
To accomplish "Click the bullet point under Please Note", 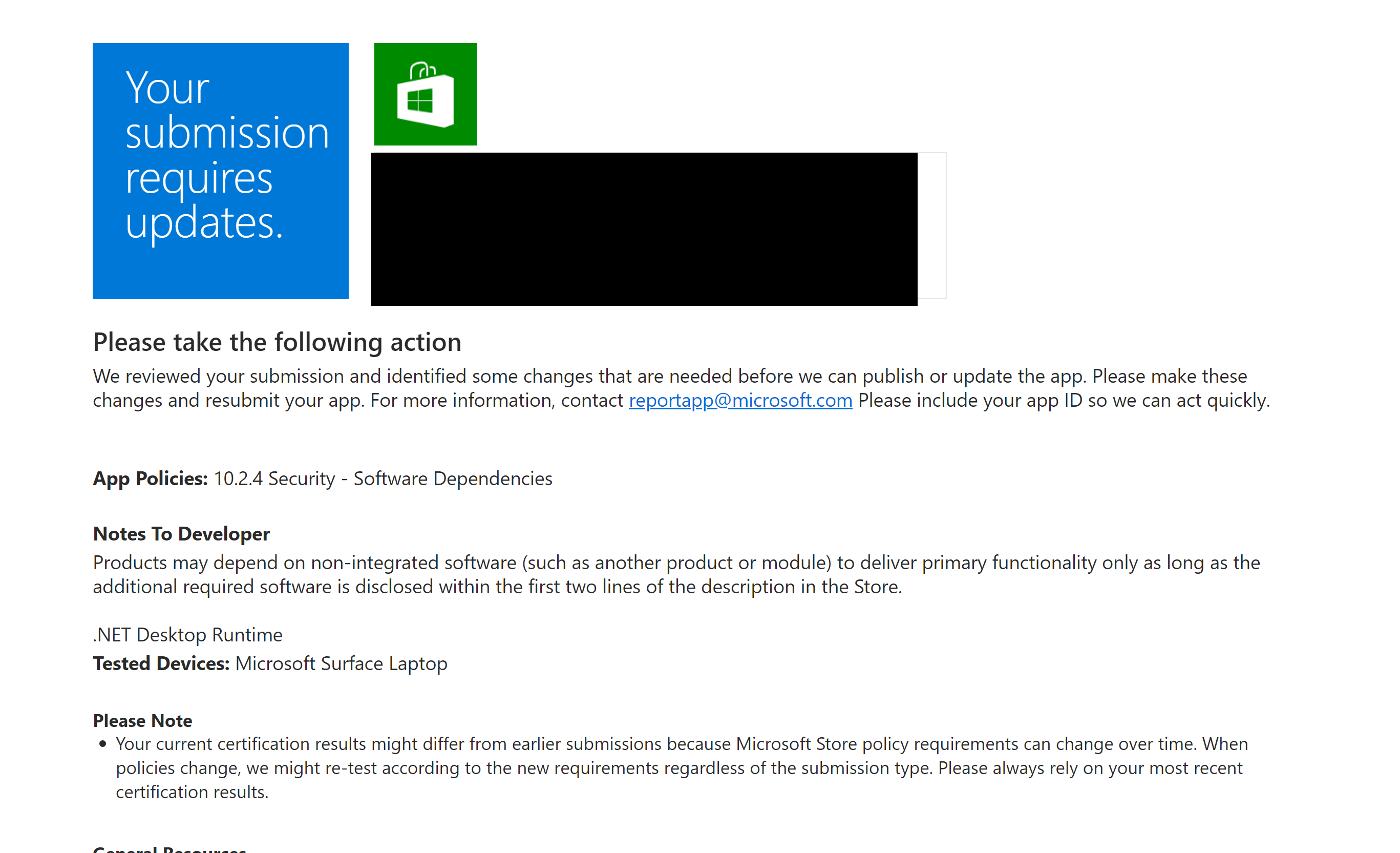I will (x=103, y=744).
